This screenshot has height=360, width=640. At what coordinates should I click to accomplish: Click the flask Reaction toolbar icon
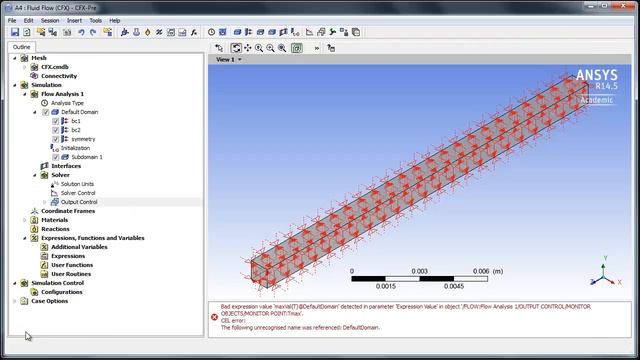pos(136,32)
